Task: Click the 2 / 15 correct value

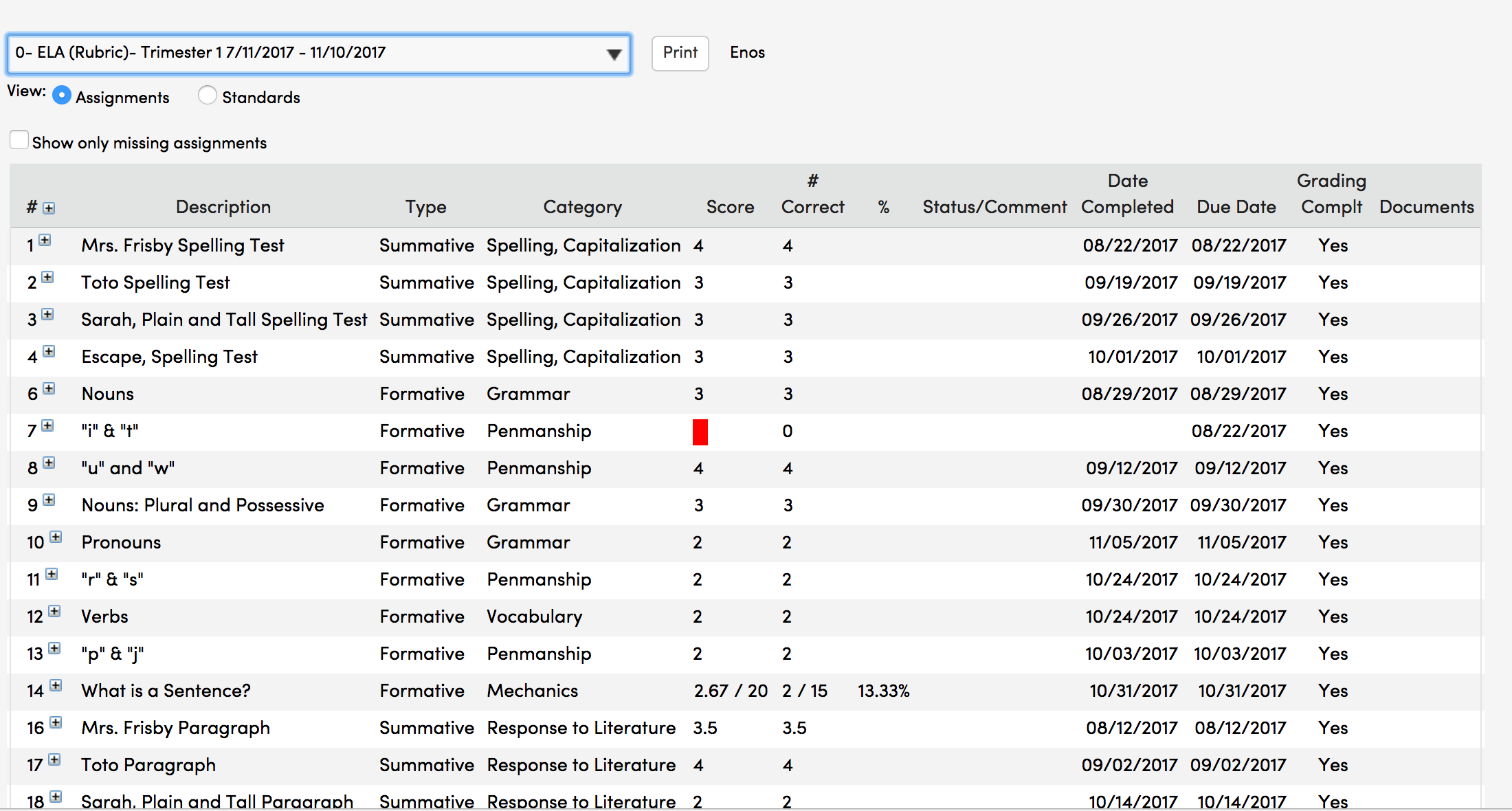Action: click(805, 691)
